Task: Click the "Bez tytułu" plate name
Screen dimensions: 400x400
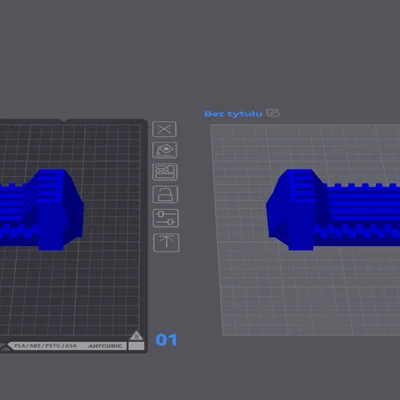Action: click(233, 114)
